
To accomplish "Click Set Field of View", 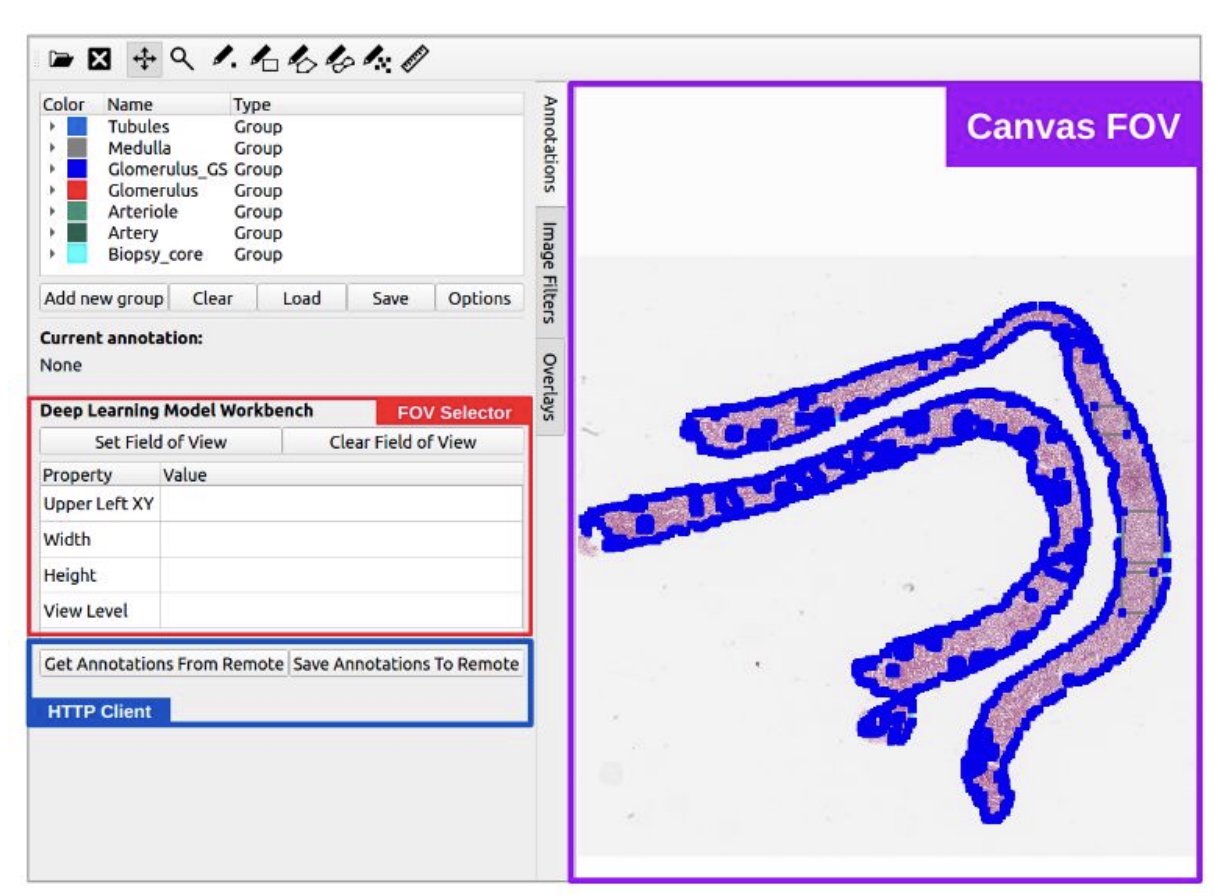I will click(161, 442).
